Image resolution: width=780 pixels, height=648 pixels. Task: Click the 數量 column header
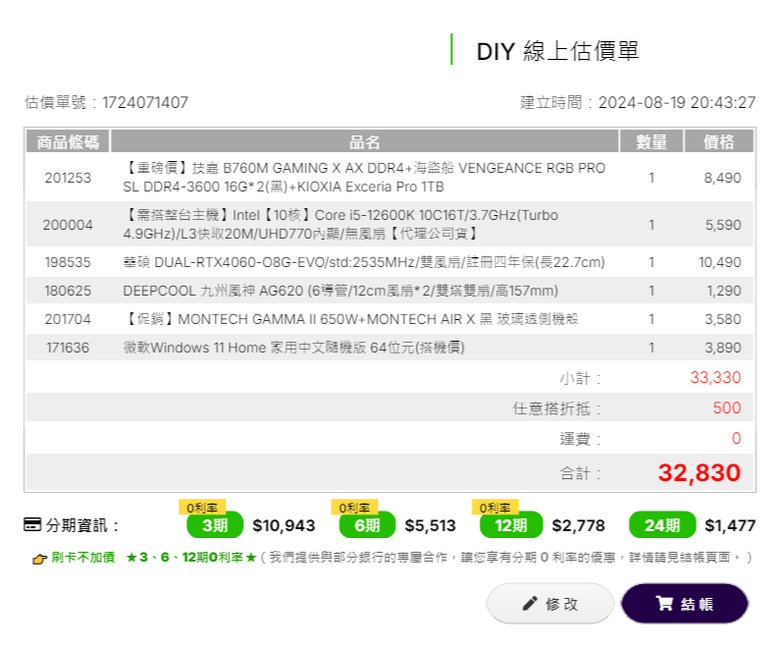click(651, 142)
